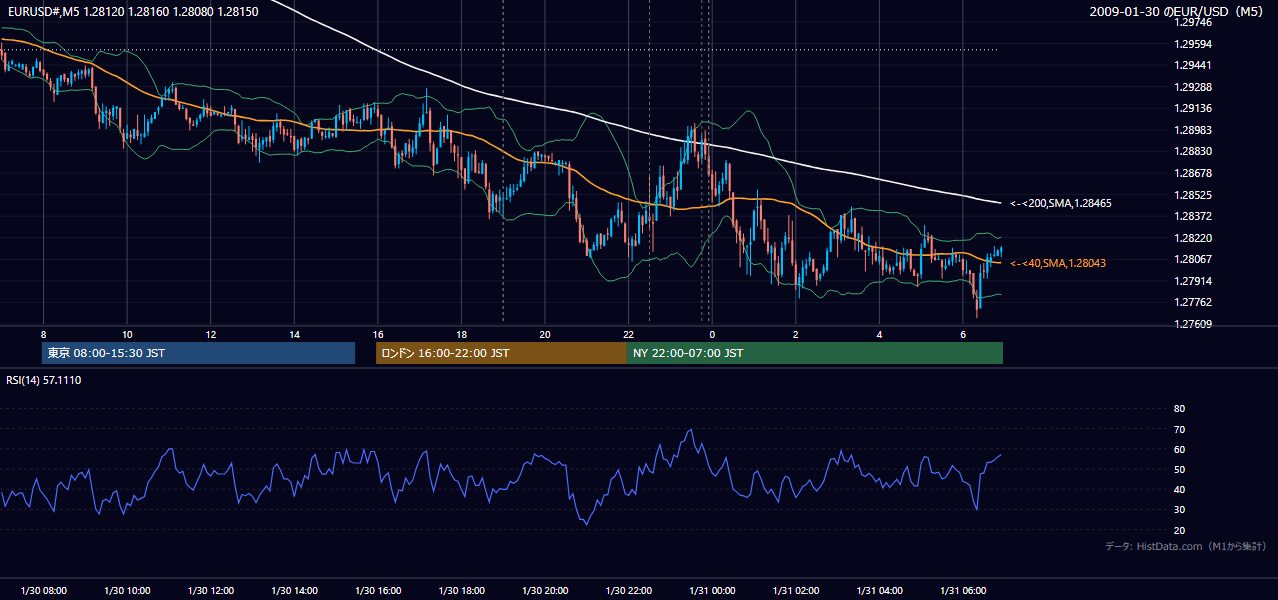Click RSI level 40 on the scale
1278x600 pixels.
(1179, 489)
